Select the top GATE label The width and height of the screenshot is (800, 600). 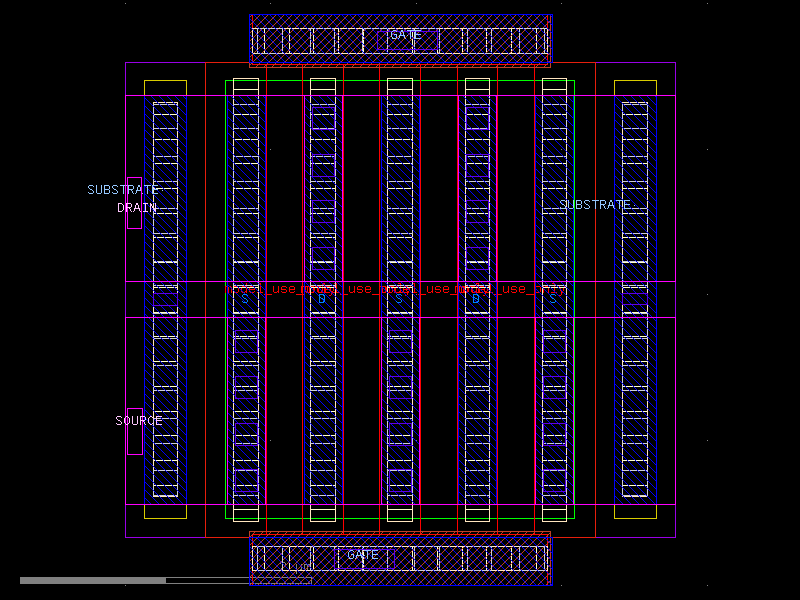coord(404,34)
